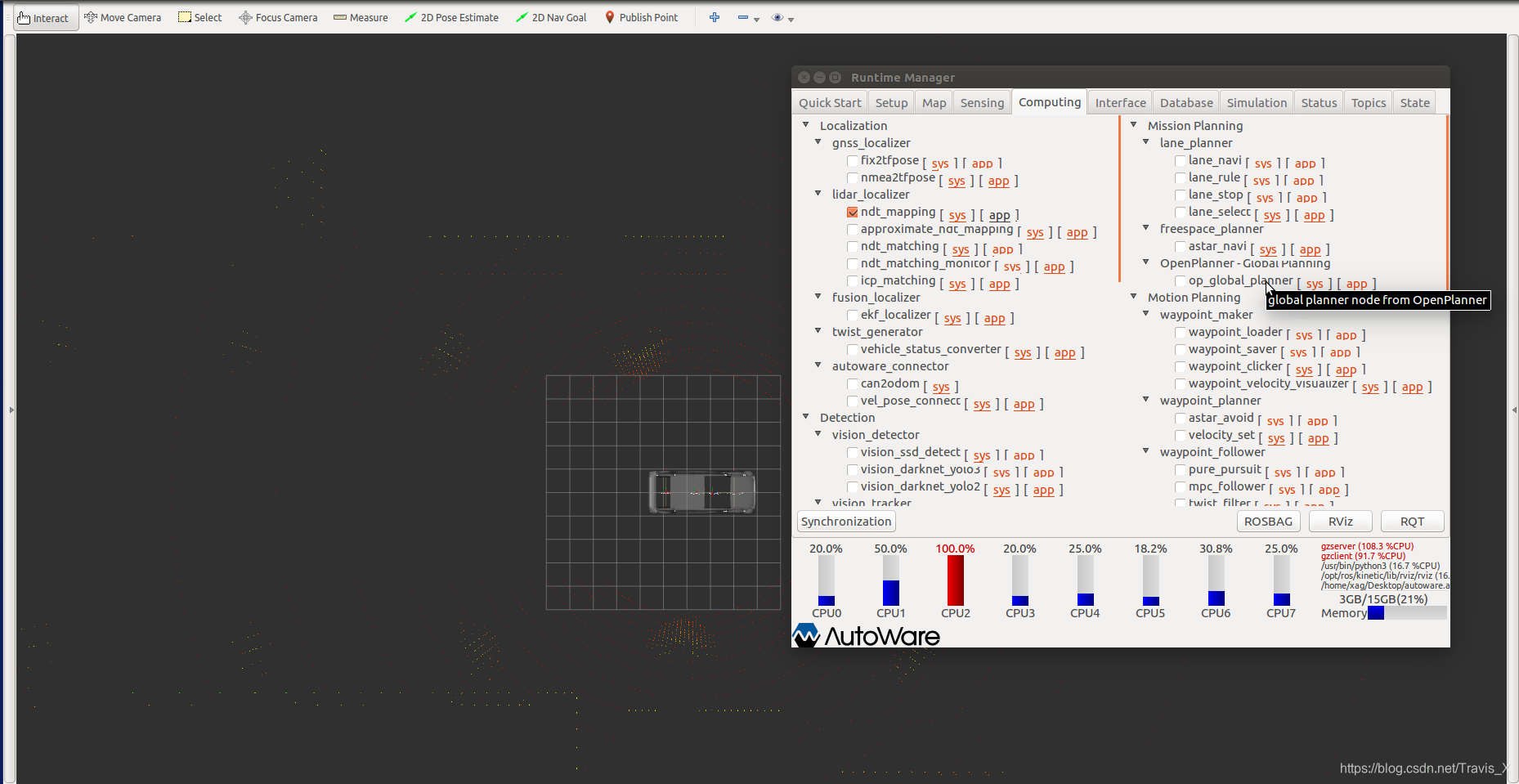Open the sys link for can2odom
Viewport: 1519px width, 784px height.
coord(941,387)
